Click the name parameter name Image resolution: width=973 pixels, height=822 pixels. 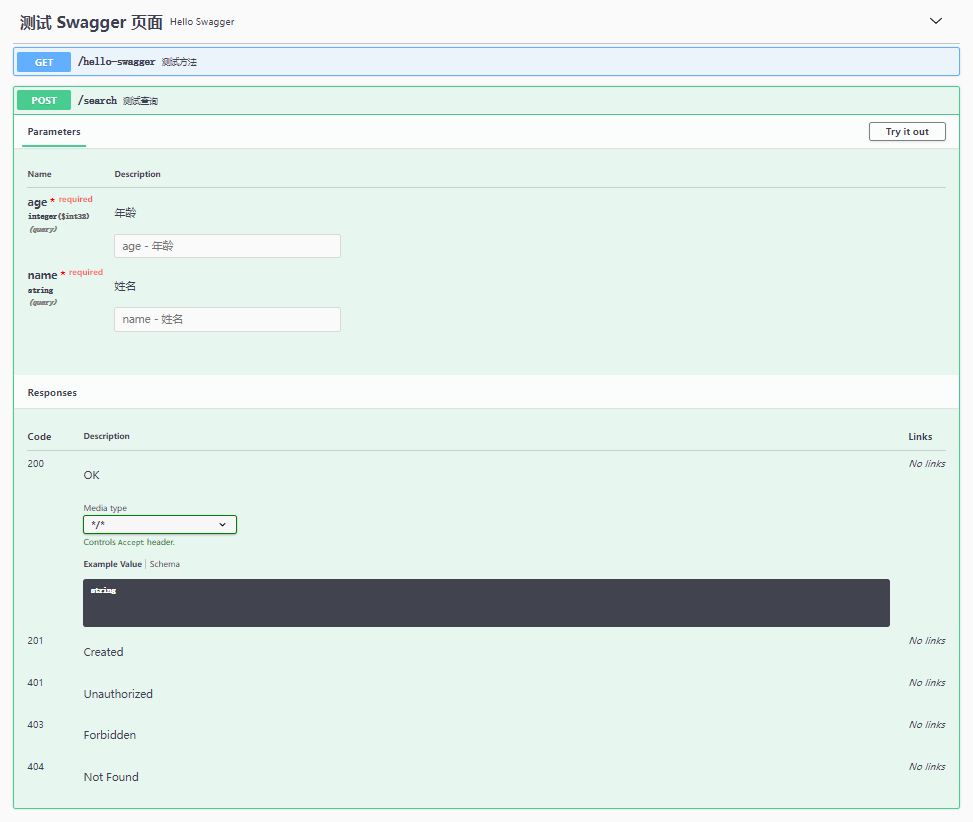(x=42, y=275)
